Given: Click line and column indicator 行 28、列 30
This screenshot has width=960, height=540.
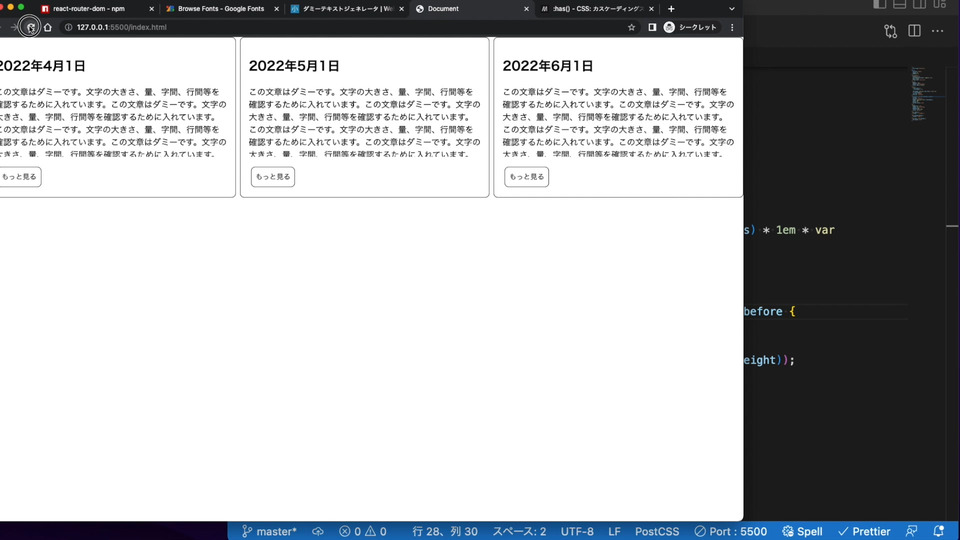Looking at the screenshot, I should (444, 531).
